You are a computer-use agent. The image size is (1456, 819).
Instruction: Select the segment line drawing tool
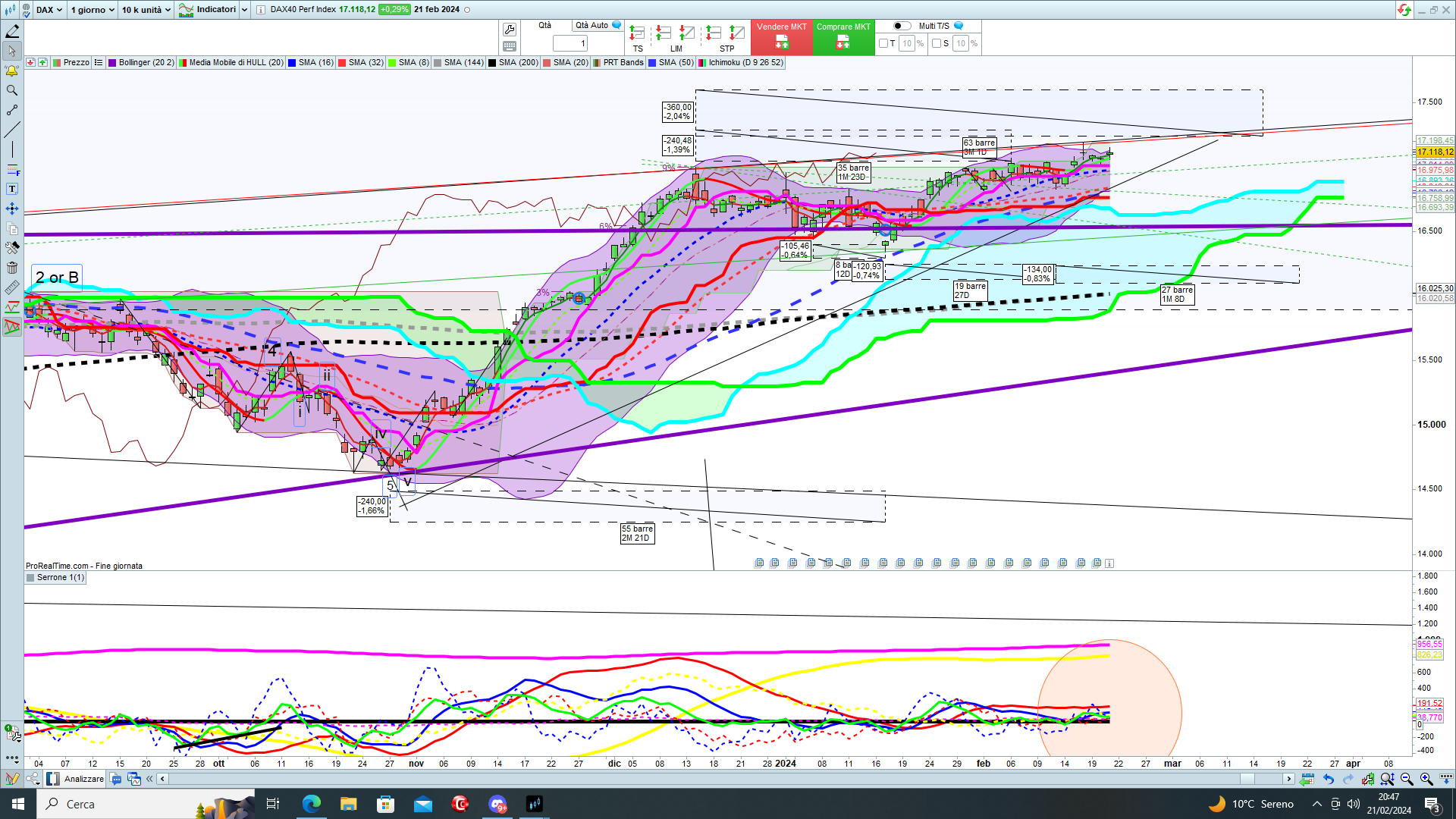(12, 111)
